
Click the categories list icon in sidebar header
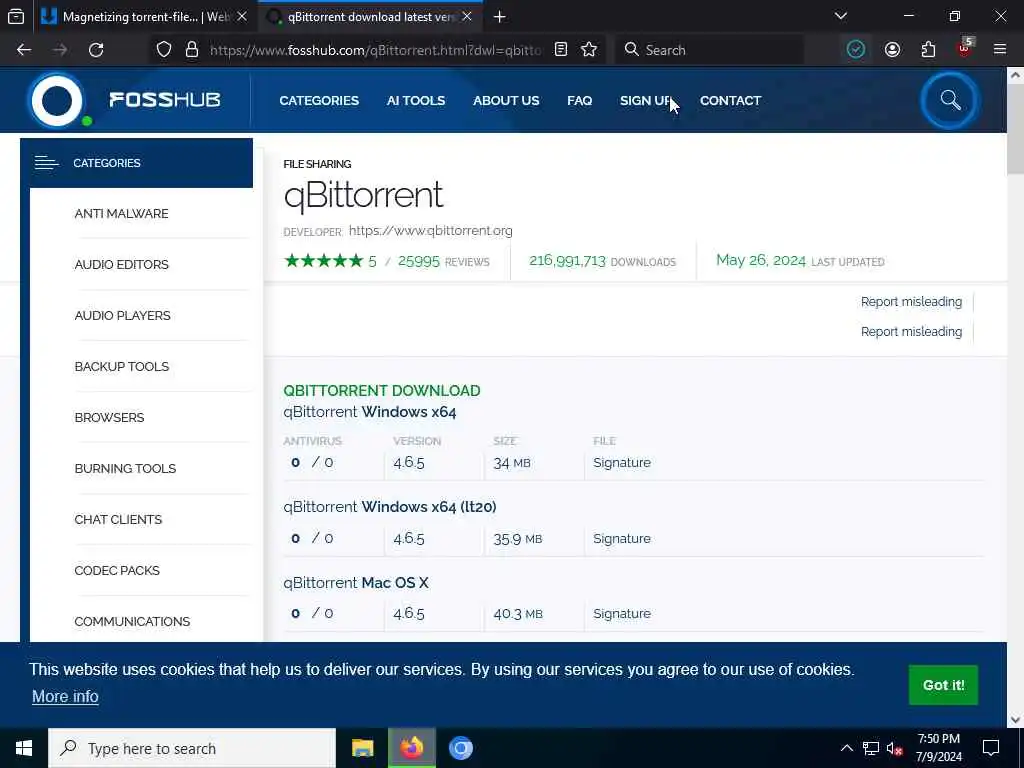pyautogui.click(x=46, y=163)
